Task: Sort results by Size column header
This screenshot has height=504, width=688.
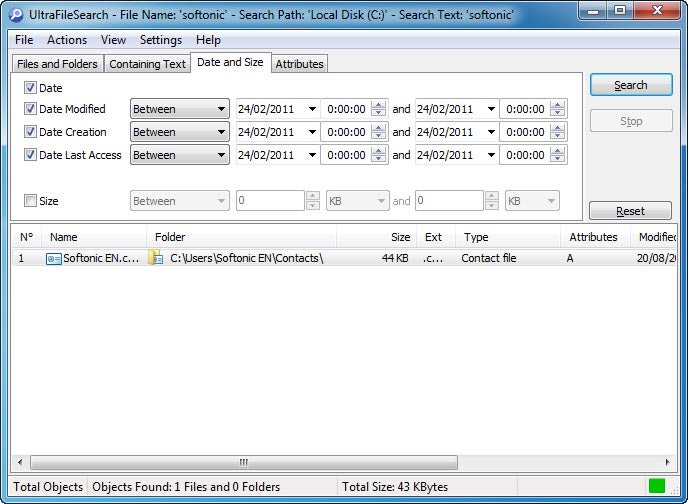Action: 376,237
